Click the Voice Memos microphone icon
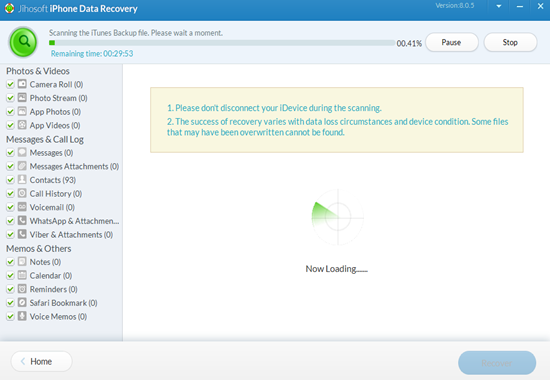 tap(22, 316)
